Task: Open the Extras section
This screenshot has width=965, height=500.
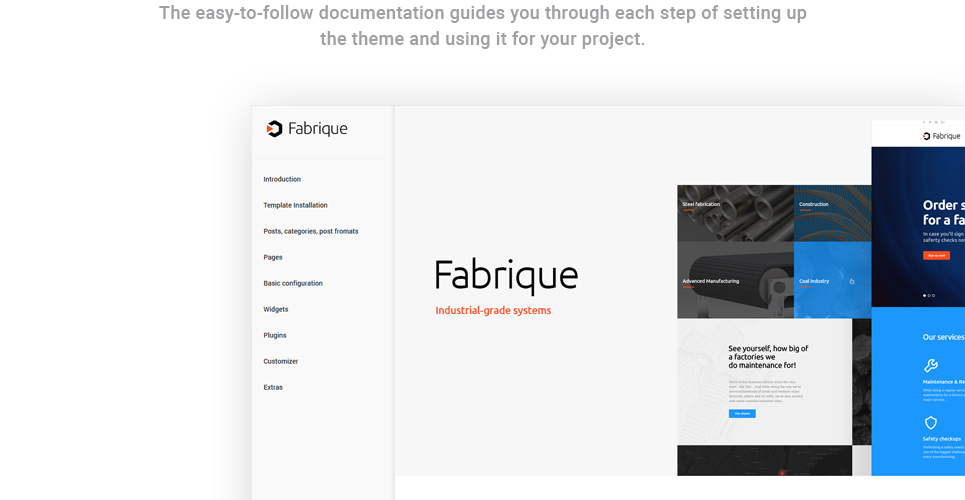Action: coord(273,387)
